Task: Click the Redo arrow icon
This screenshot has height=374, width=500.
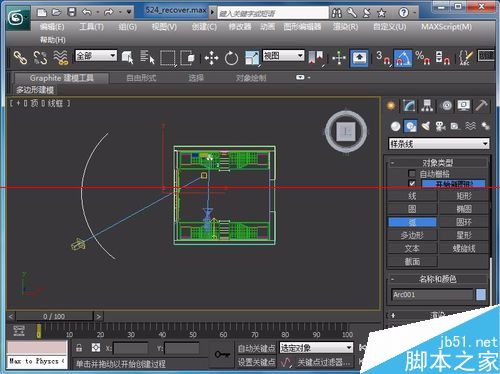Action: (109, 13)
